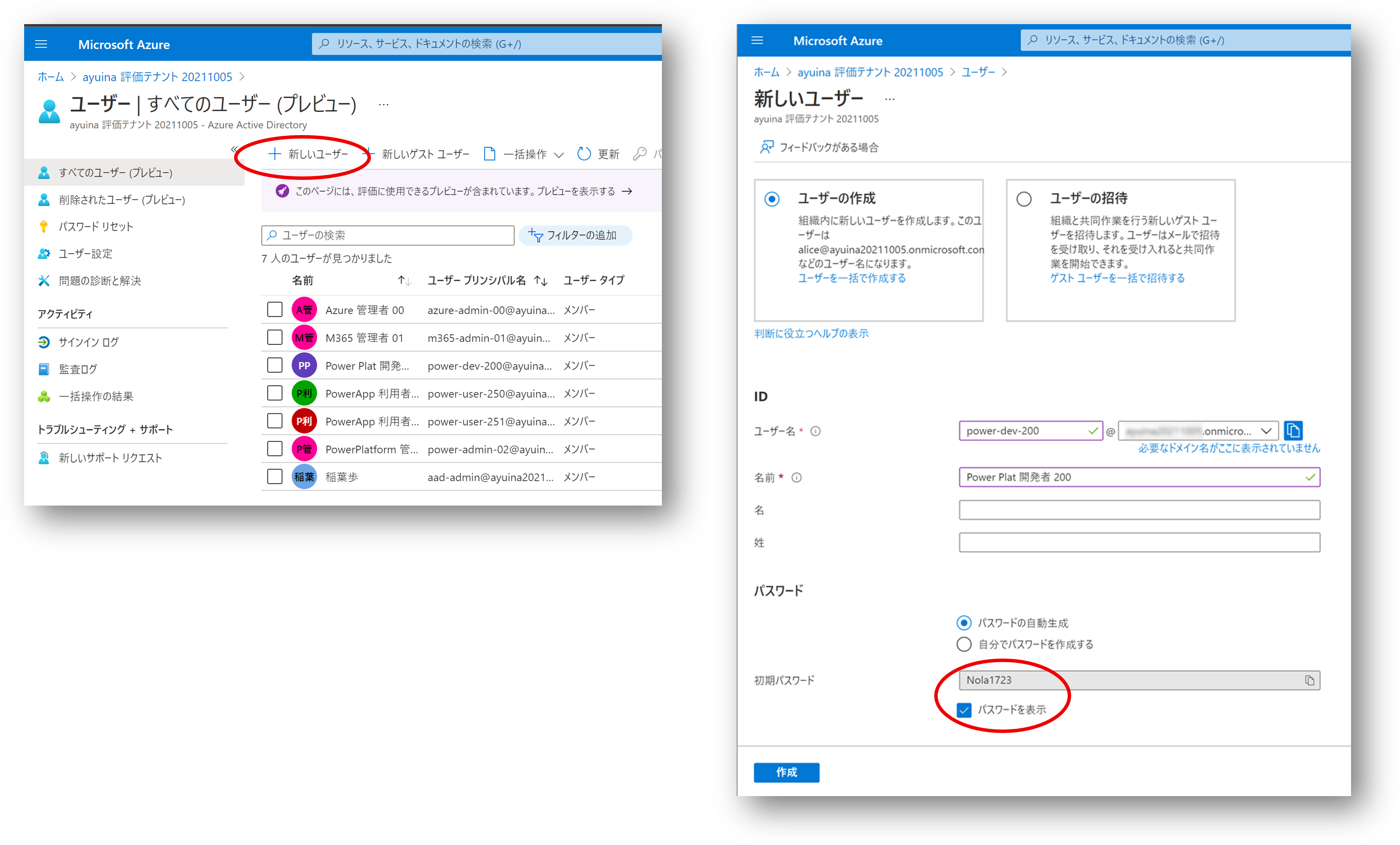
Task: Tick checkbox for power-dev-200 row
Action: pyautogui.click(x=274, y=365)
